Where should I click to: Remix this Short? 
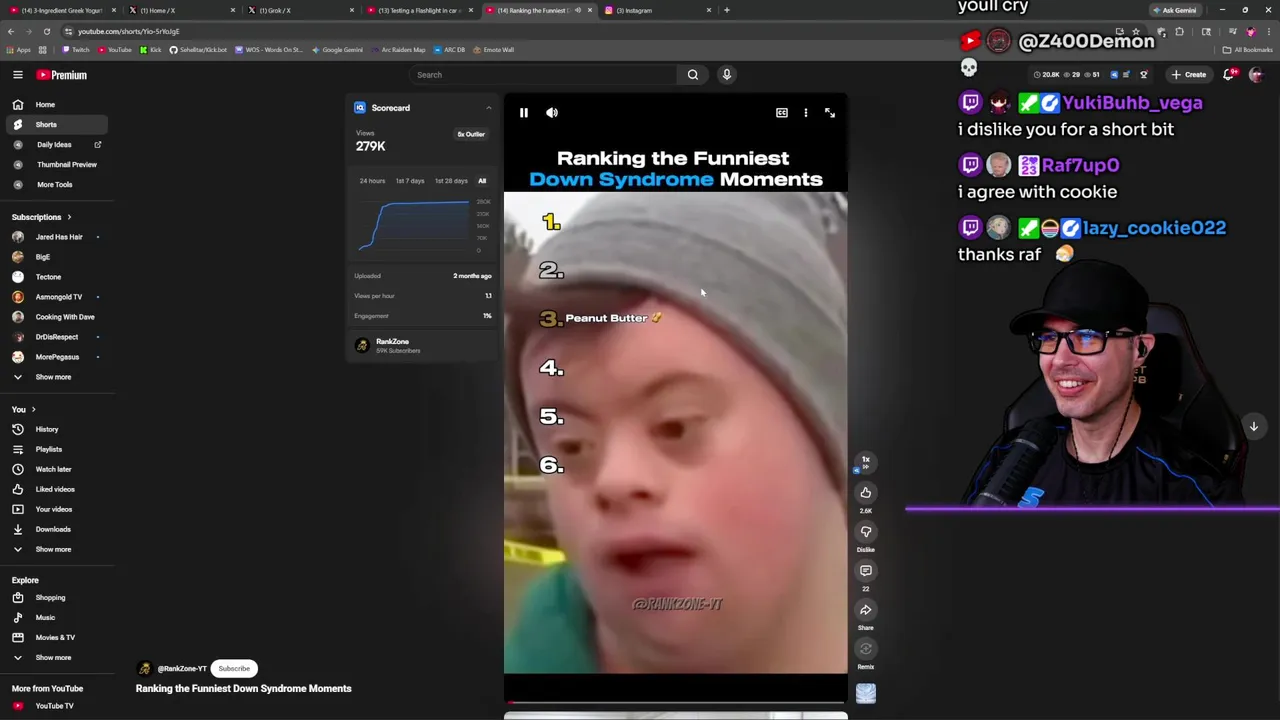click(x=866, y=649)
